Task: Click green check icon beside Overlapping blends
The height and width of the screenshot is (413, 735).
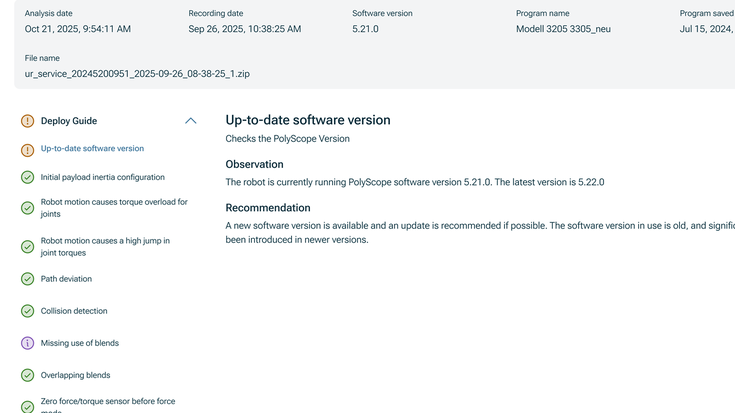Action: tap(27, 375)
